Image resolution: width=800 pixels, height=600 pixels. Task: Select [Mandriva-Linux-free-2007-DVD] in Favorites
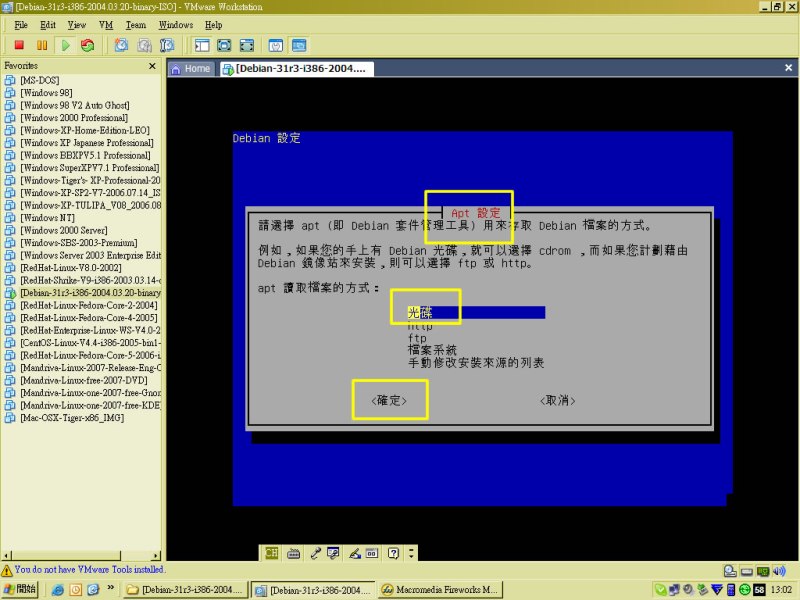84,380
